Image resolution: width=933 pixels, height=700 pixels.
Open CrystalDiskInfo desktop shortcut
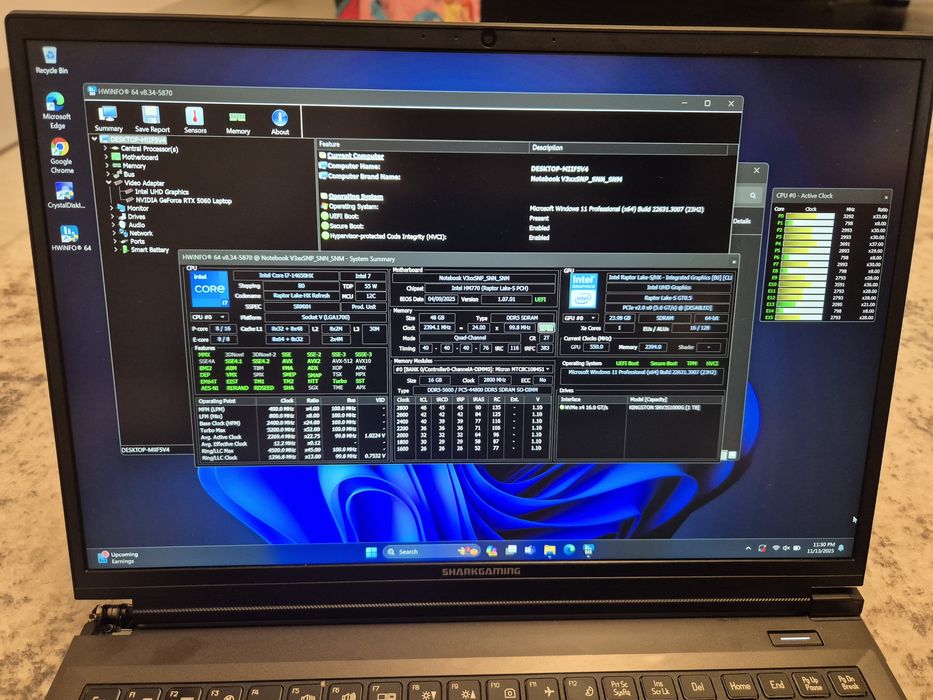click(x=65, y=196)
